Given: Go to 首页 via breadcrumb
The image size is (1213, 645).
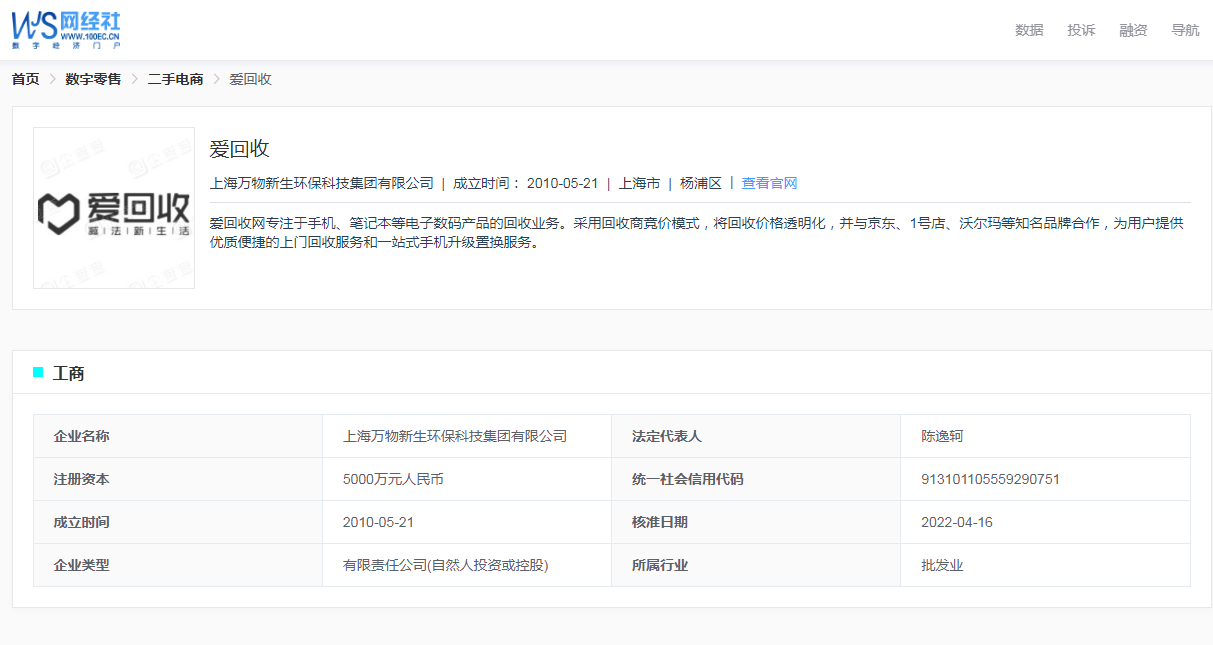Looking at the screenshot, I should tap(26, 79).
